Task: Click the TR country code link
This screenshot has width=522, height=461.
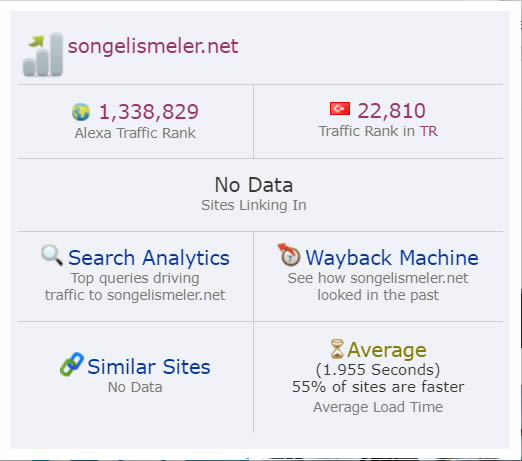Action: pos(428,131)
